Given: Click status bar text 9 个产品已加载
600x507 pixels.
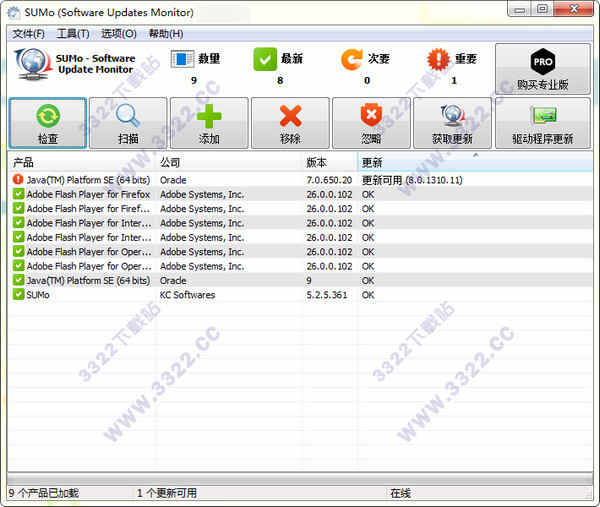Looking at the screenshot, I should coord(44,493).
